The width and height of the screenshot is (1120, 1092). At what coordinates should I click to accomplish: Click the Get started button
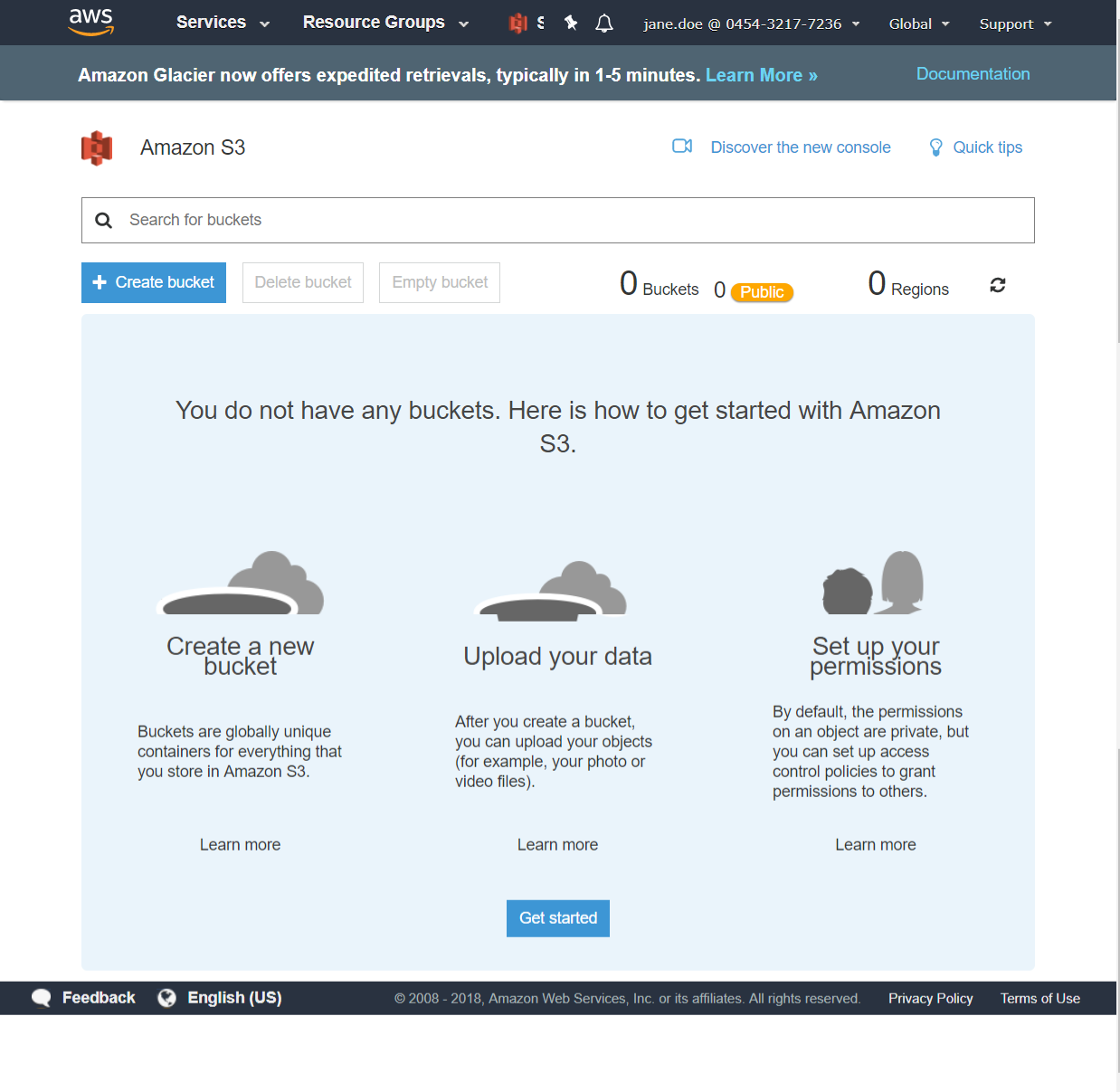pos(558,918)
